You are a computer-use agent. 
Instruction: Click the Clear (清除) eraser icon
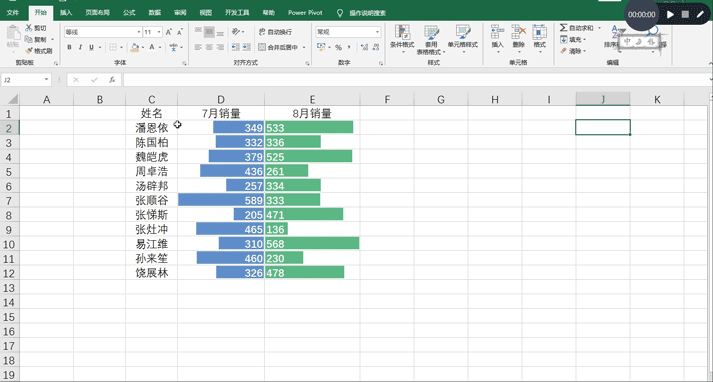coord(563,51)
